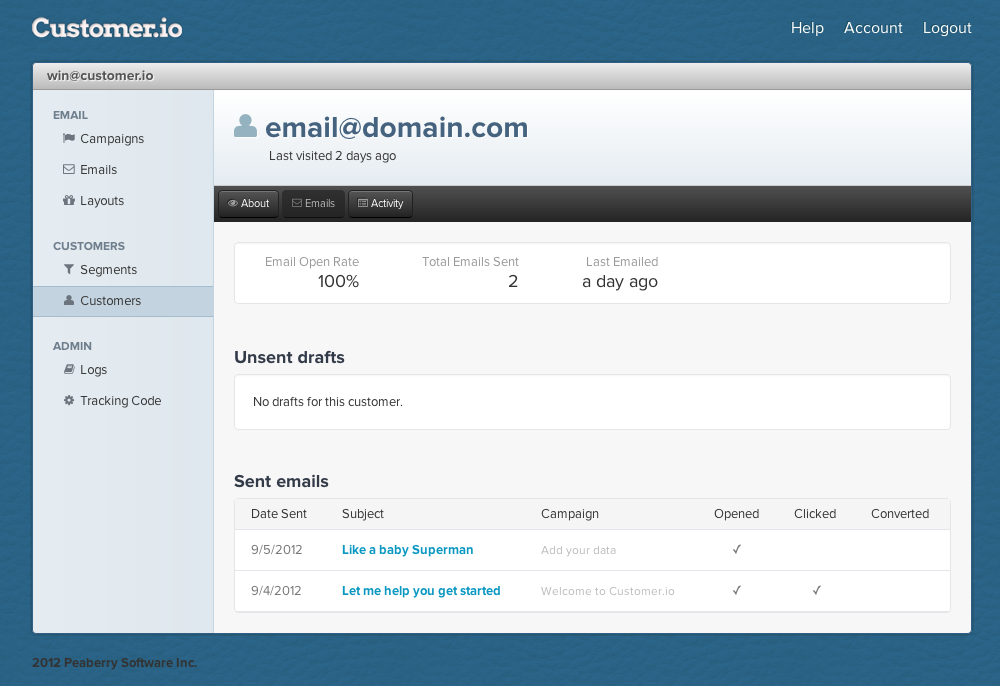Click the Clicked checkmark for 9/4/2012 email
The width and height of the screenshot is (1000, 686).
pos(816,590)
